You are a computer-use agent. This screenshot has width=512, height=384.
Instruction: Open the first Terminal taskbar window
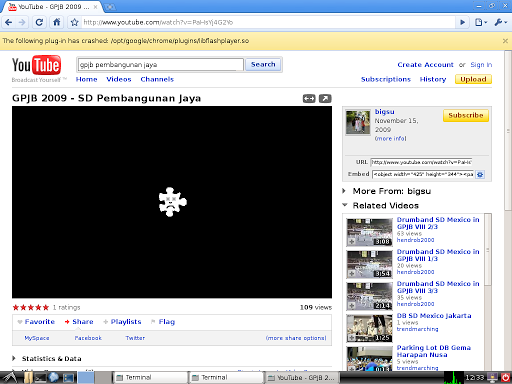150,377
